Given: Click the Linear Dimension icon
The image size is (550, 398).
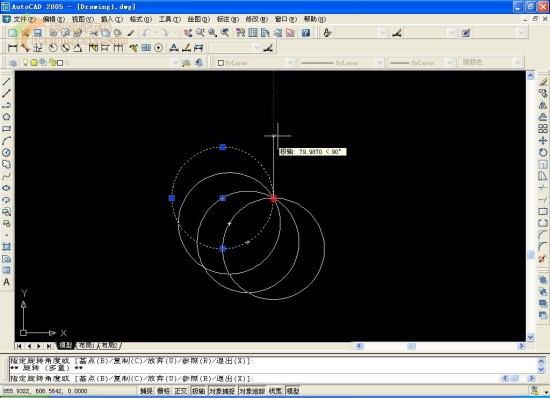Looking at the screenshot, I should (x=12, y=48).
